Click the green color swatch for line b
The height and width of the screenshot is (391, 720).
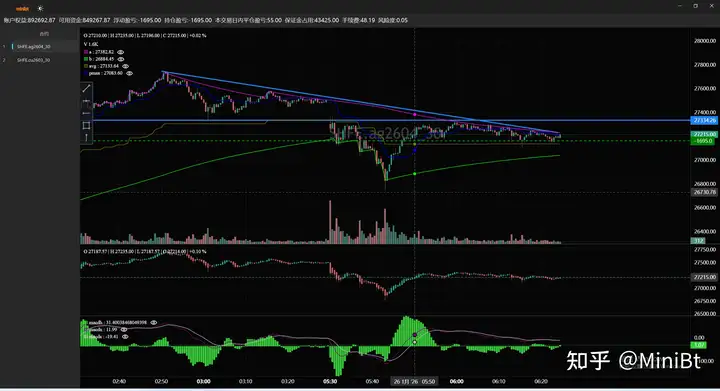tap(85, 59)
